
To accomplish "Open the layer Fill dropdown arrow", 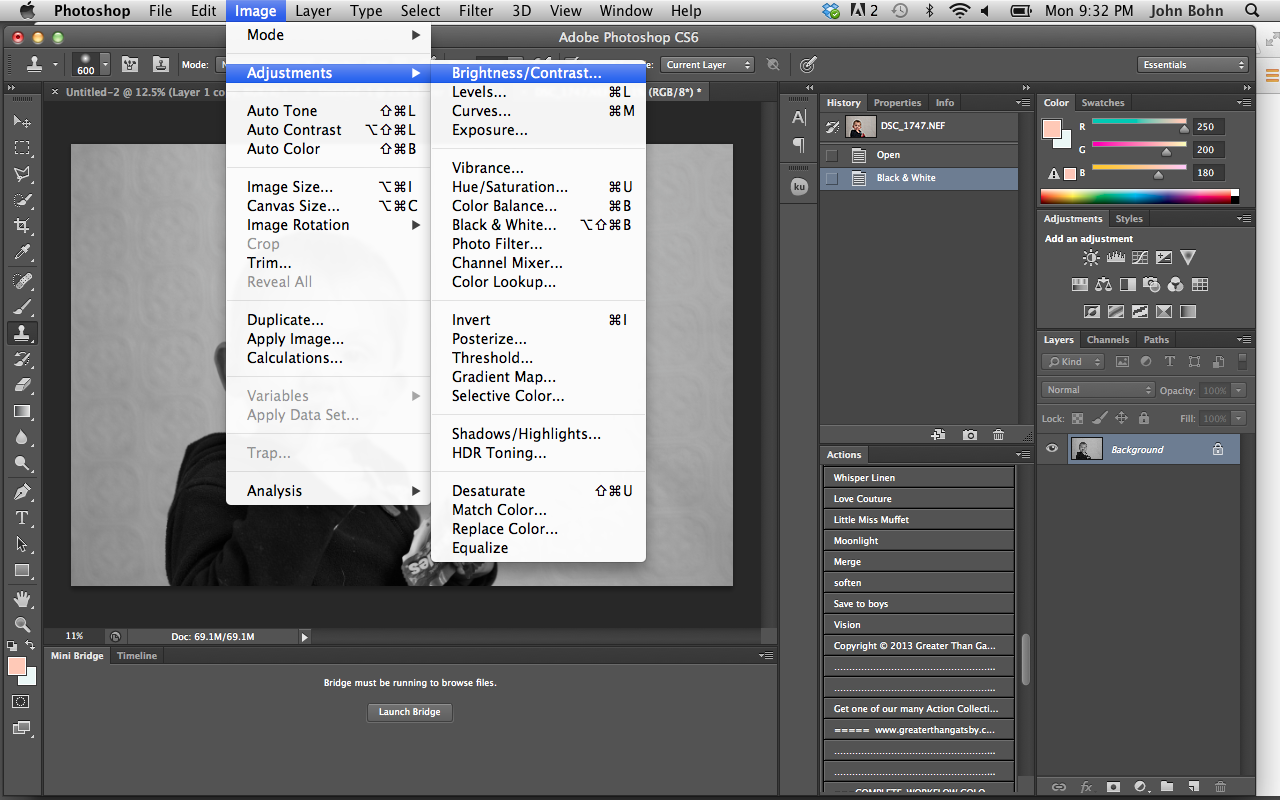I will tap(1239, 419).
